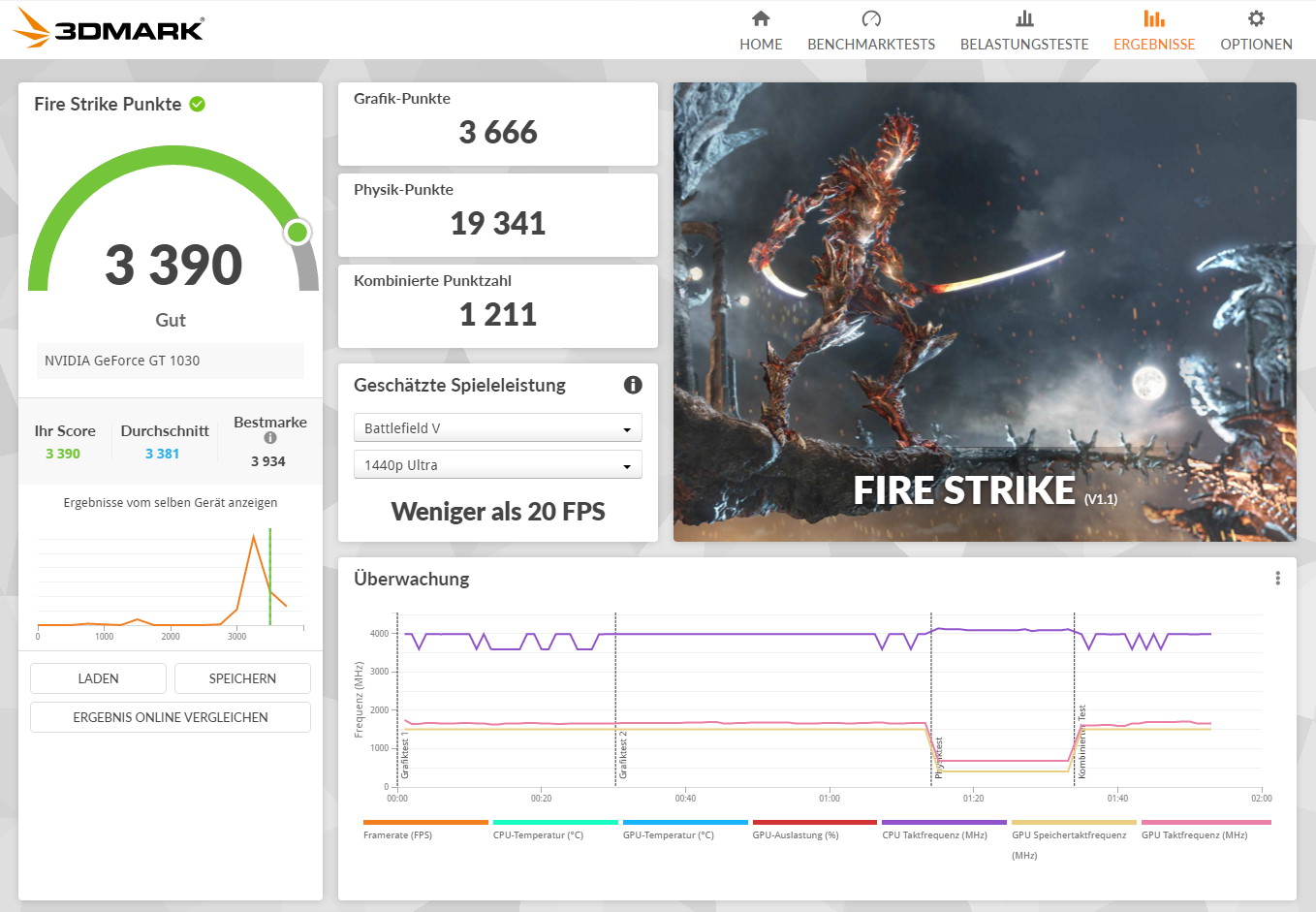Viewport: 1316px width, 912px height.
Task: Click the red GPU-Auslastung color bar
Action: [x=815, y=822]
